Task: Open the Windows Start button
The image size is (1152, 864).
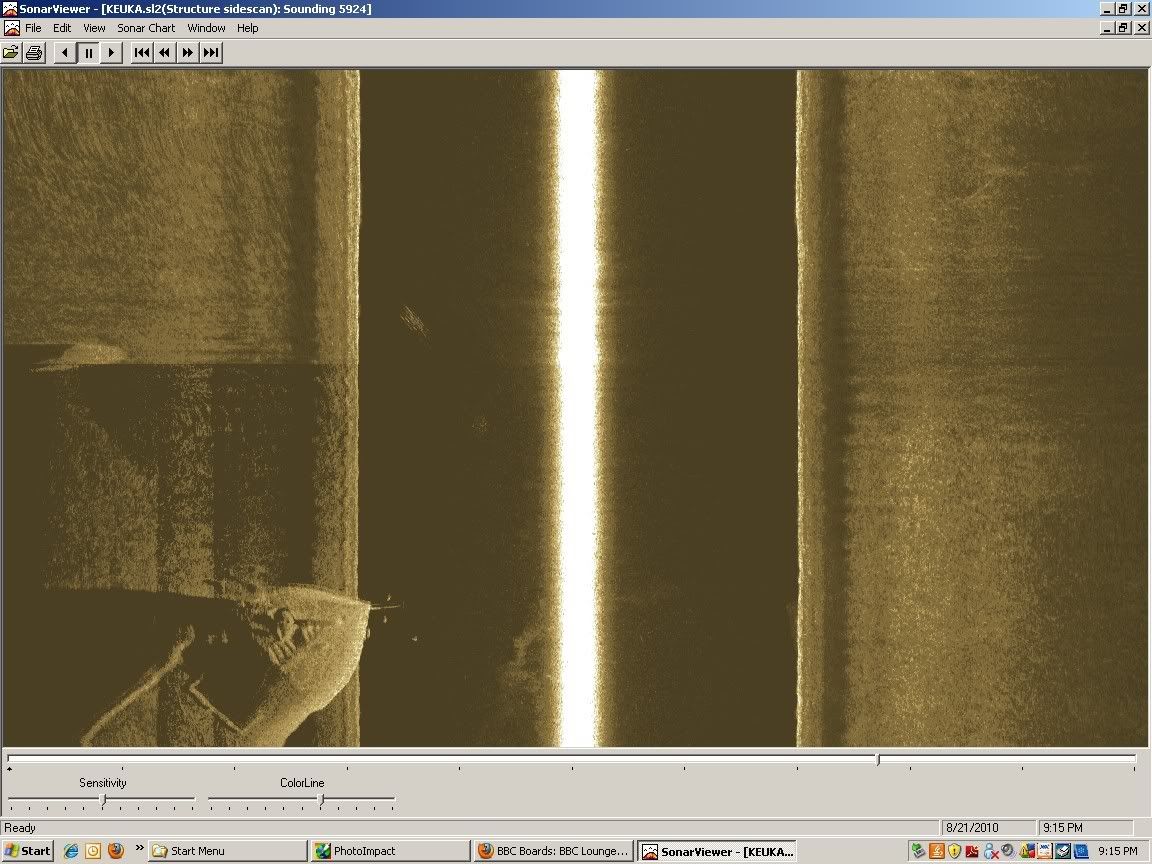Action: point(27,851)
